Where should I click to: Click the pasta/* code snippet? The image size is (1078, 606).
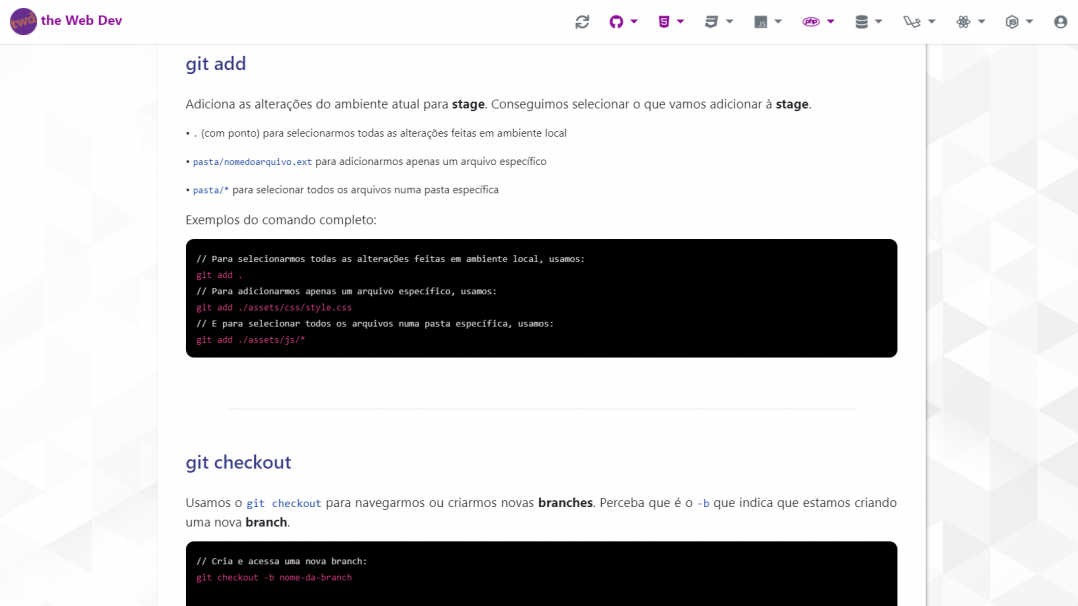point(210,189)
